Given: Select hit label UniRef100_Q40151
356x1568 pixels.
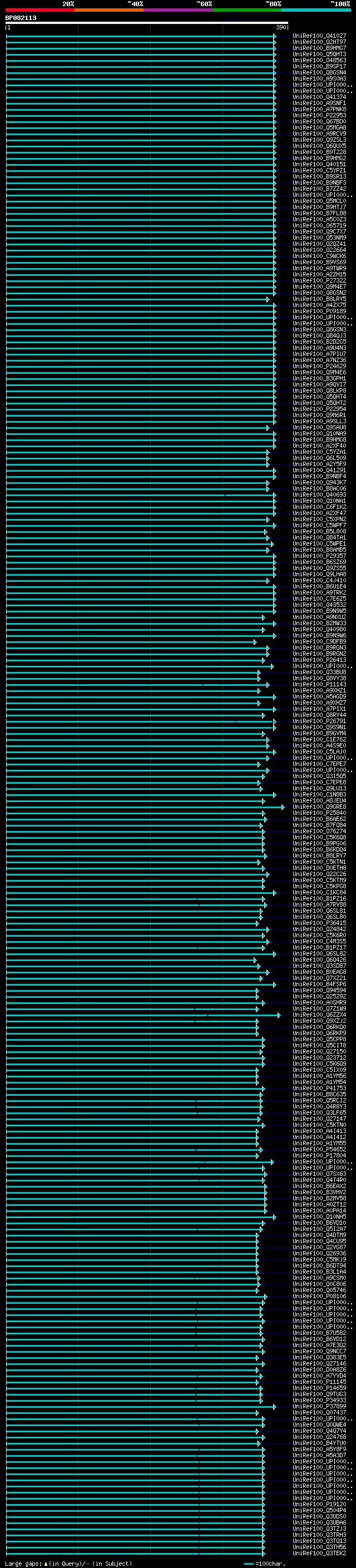Looking at the screenshot, I should click(x=319, y=164).
